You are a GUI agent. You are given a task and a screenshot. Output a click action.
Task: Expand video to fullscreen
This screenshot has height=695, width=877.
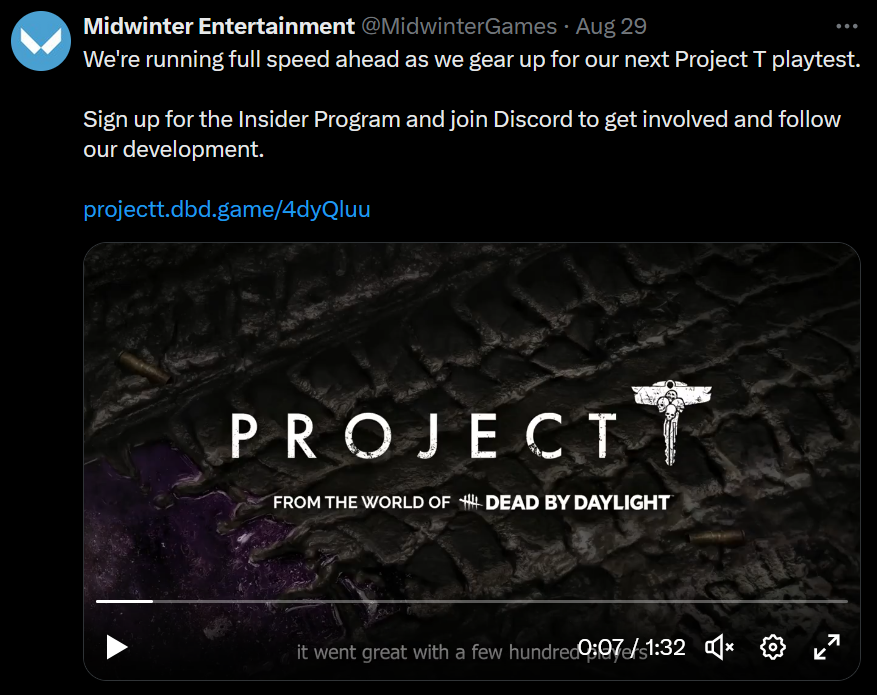[x=827, y=647]
